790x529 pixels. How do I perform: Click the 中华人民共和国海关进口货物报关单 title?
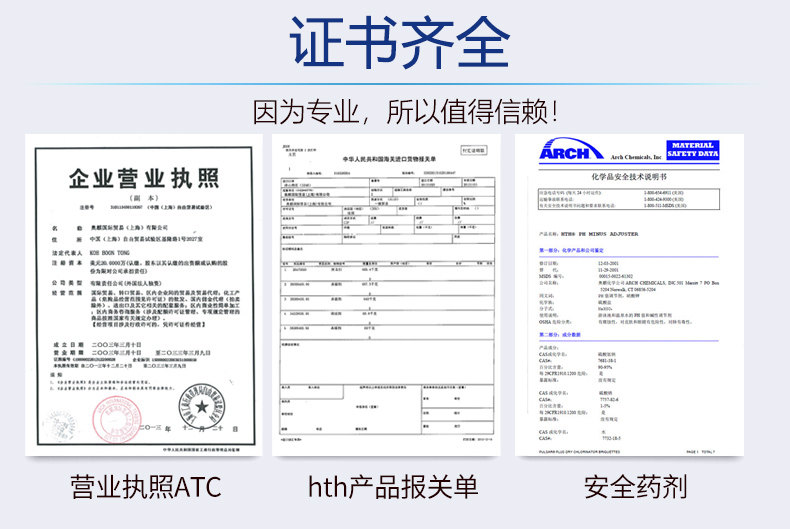389,159
